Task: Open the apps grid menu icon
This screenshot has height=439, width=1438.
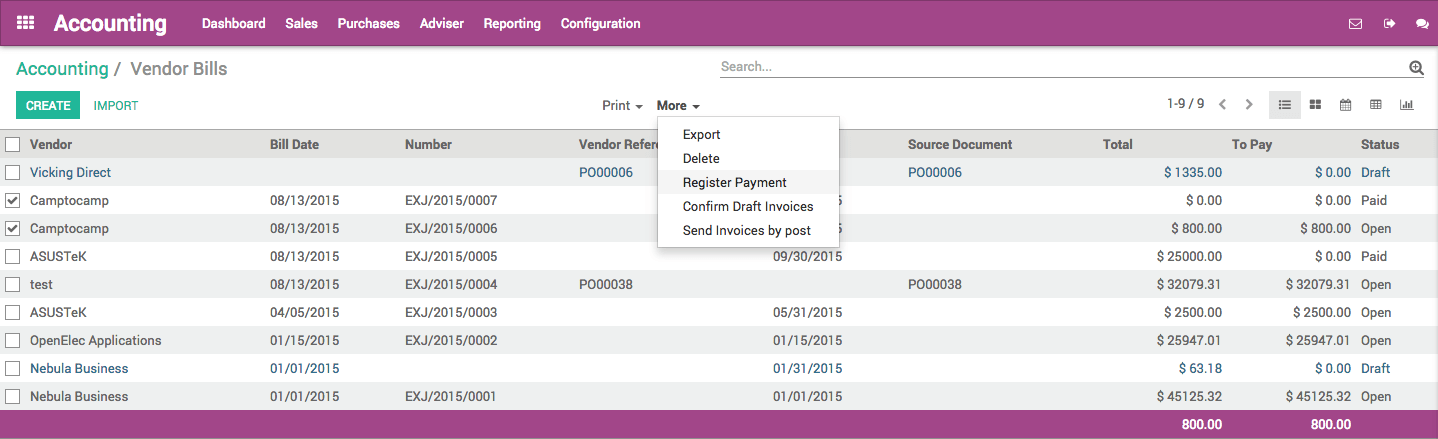Action: tap(26, 23)
